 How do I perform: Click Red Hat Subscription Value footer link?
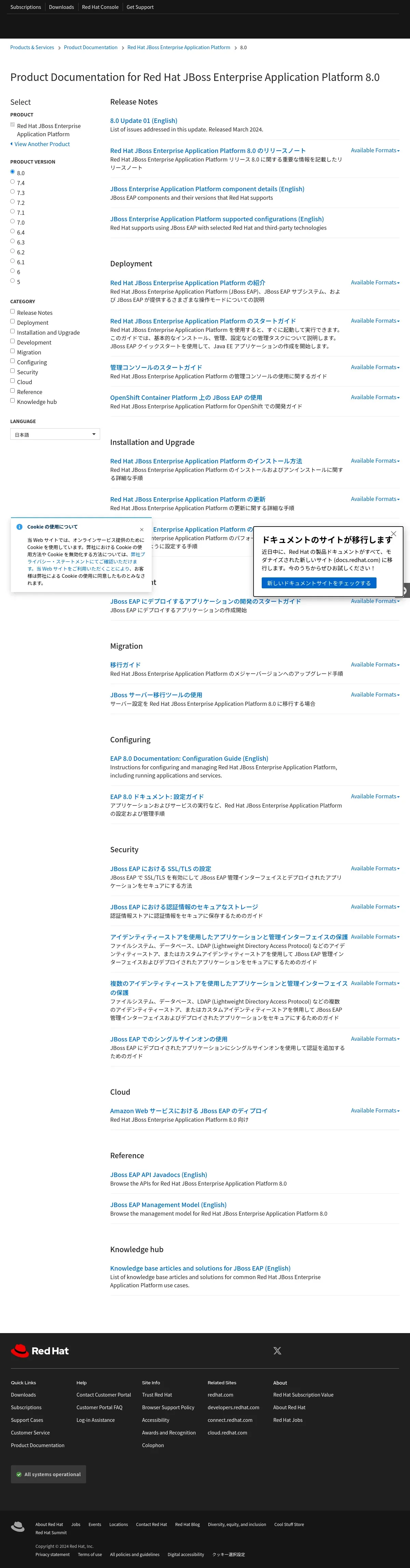(x=303, y=1395)
